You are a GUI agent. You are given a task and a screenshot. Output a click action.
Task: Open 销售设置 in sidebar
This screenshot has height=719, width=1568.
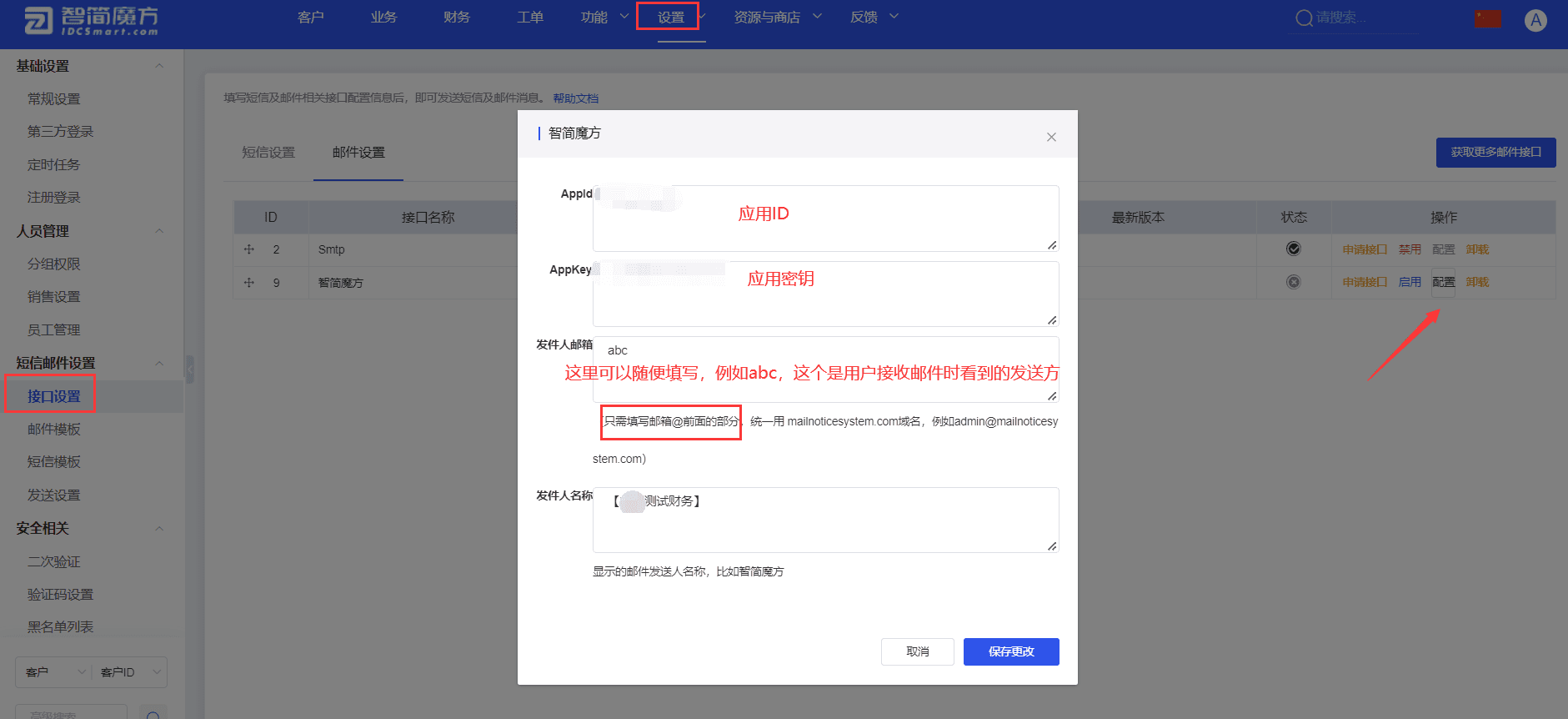[53, 296]
